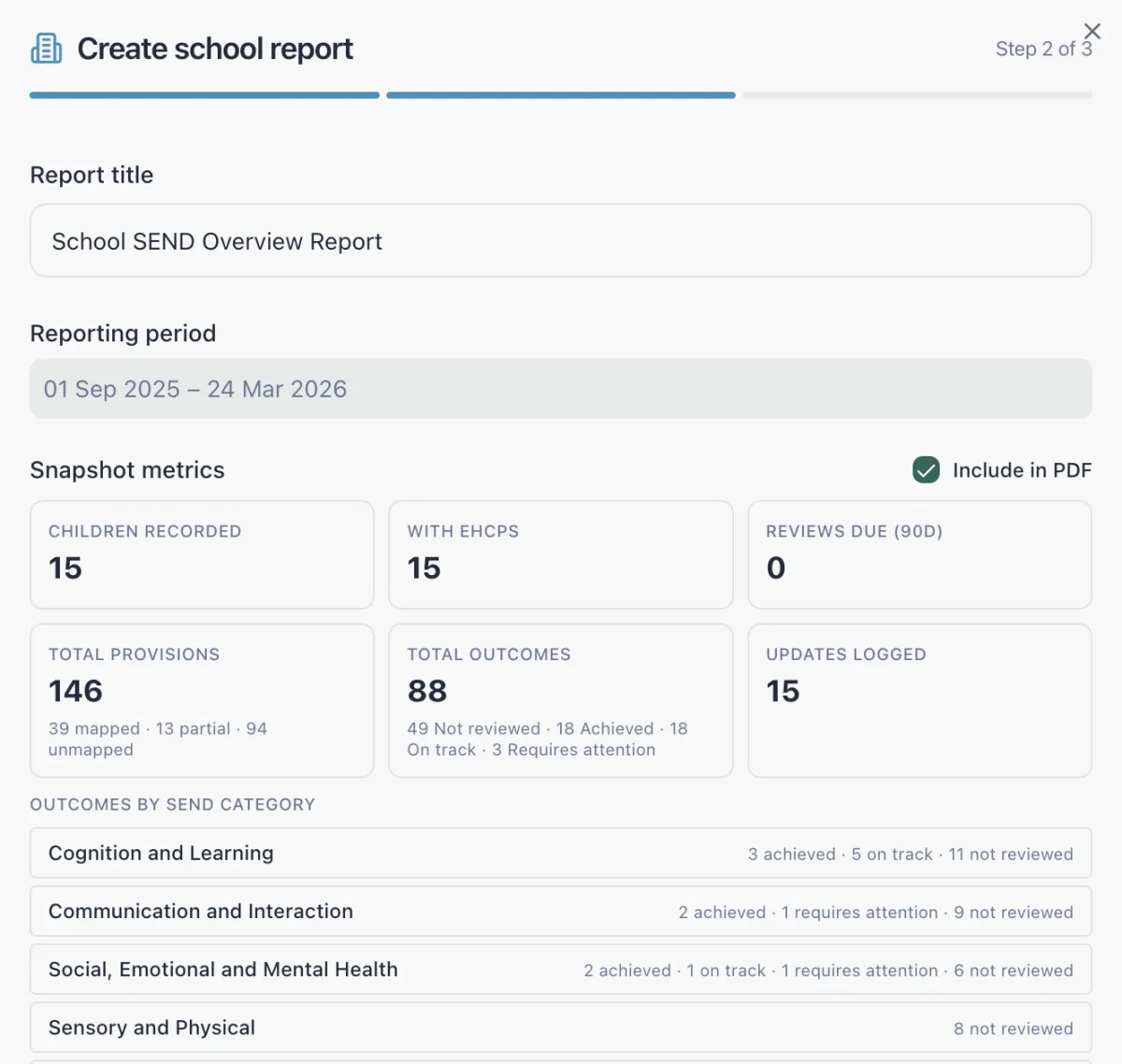
Task: Expand the Communication and Interaction row
Action: point(560,912)
